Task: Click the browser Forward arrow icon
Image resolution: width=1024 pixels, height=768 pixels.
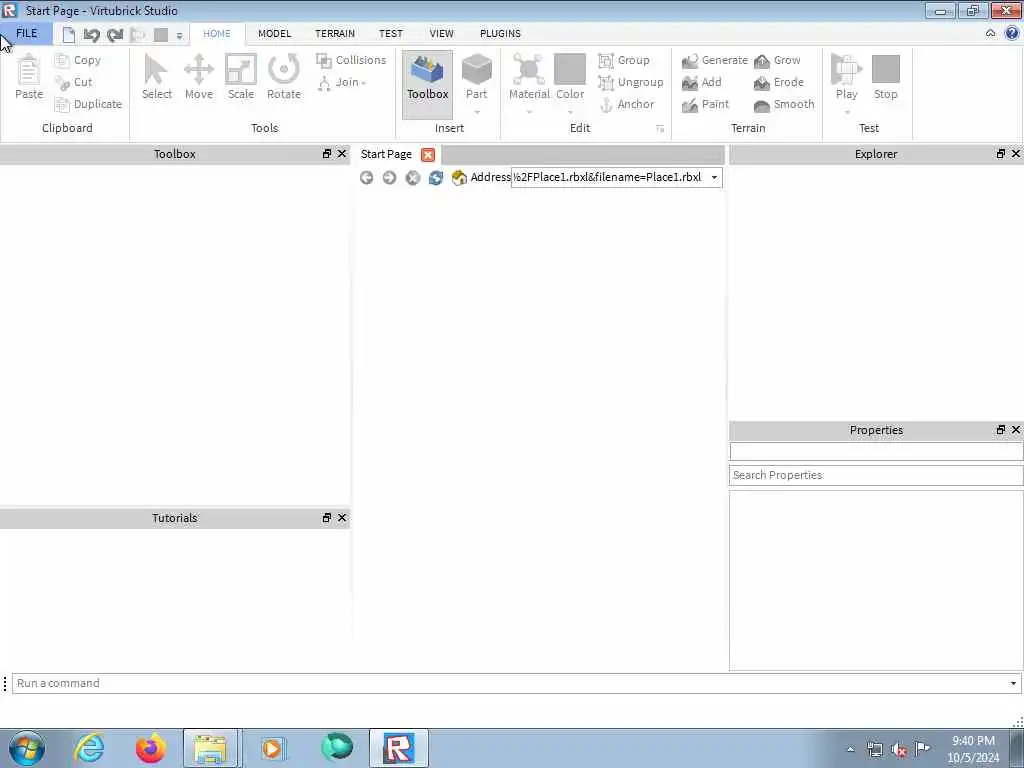Action: point(389,178)
